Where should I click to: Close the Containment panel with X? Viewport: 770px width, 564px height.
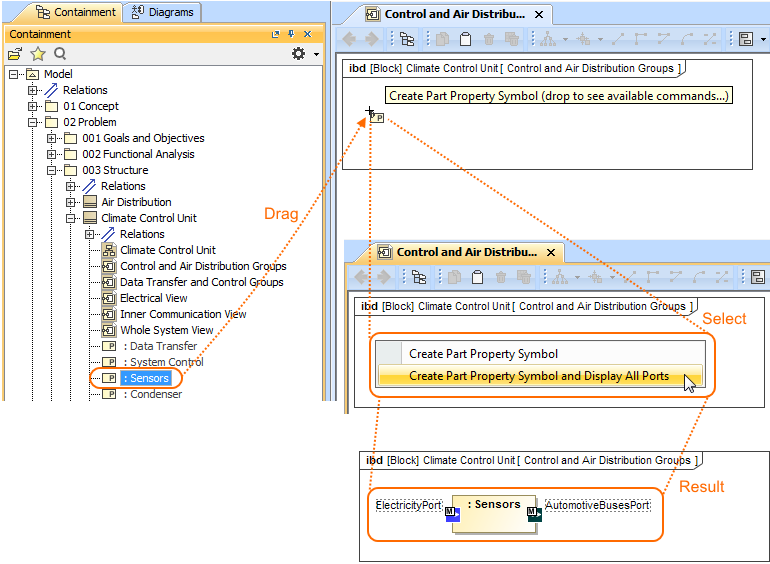305,34
